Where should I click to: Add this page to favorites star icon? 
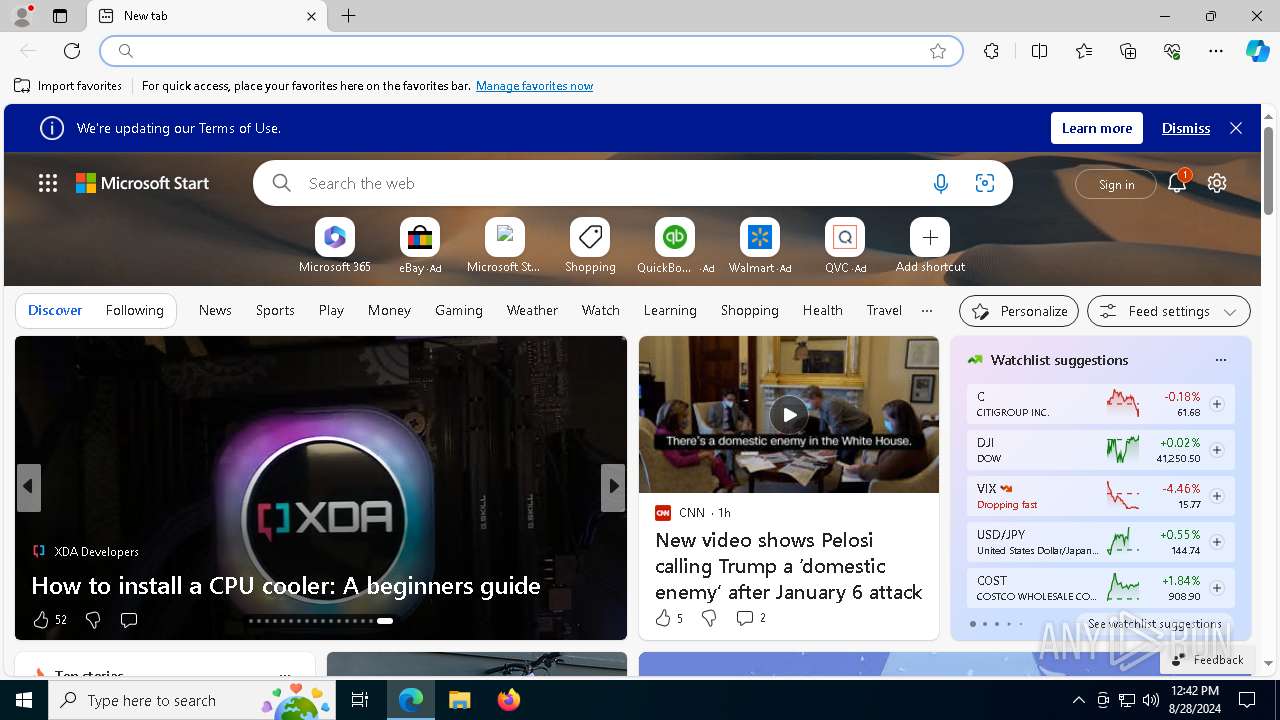pyautogui.click(x=937, y=51)
